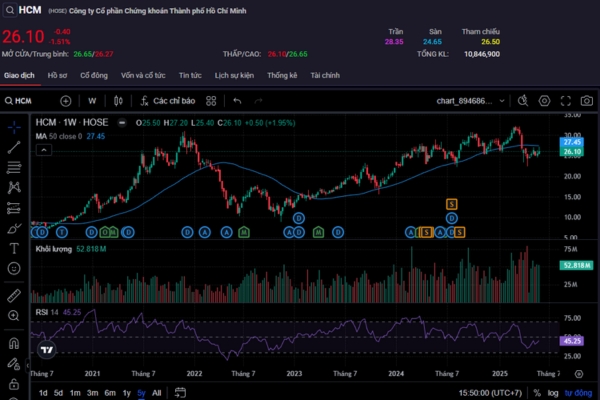Viewport: 600px width, 400px height.
Task: Activate the zoom in tool
Action: click(14, 315)
